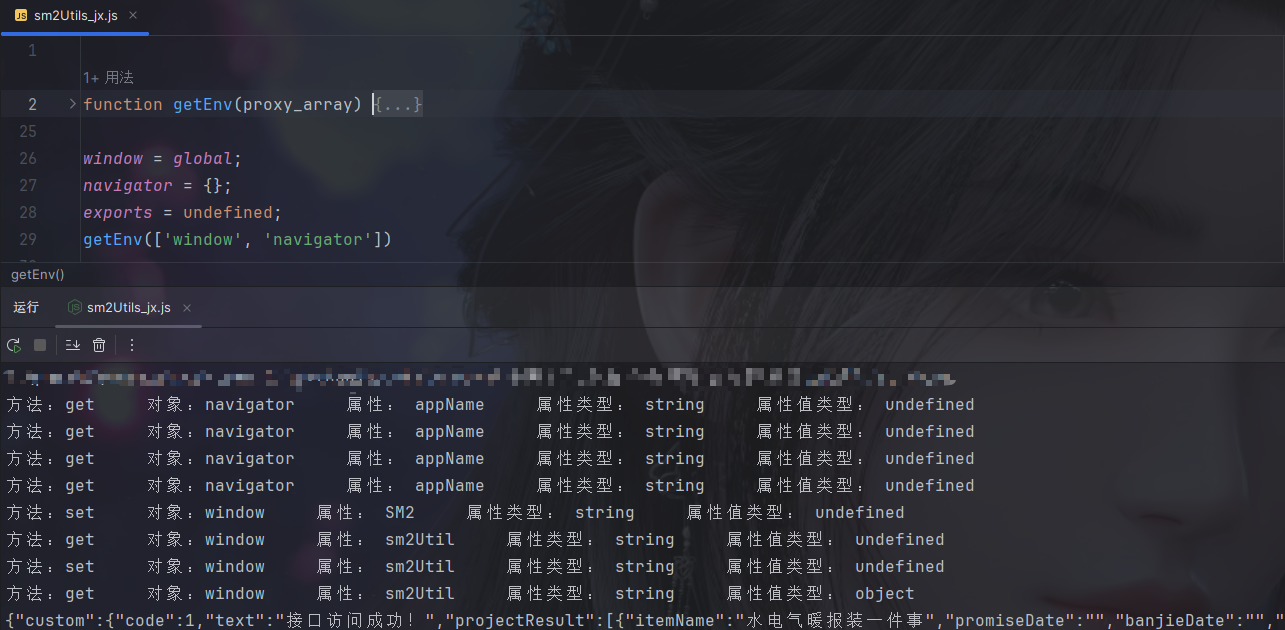1285x630 pixels.
Task: Click the getEnv() breadcrumb
Action: (x=38, y=274)
